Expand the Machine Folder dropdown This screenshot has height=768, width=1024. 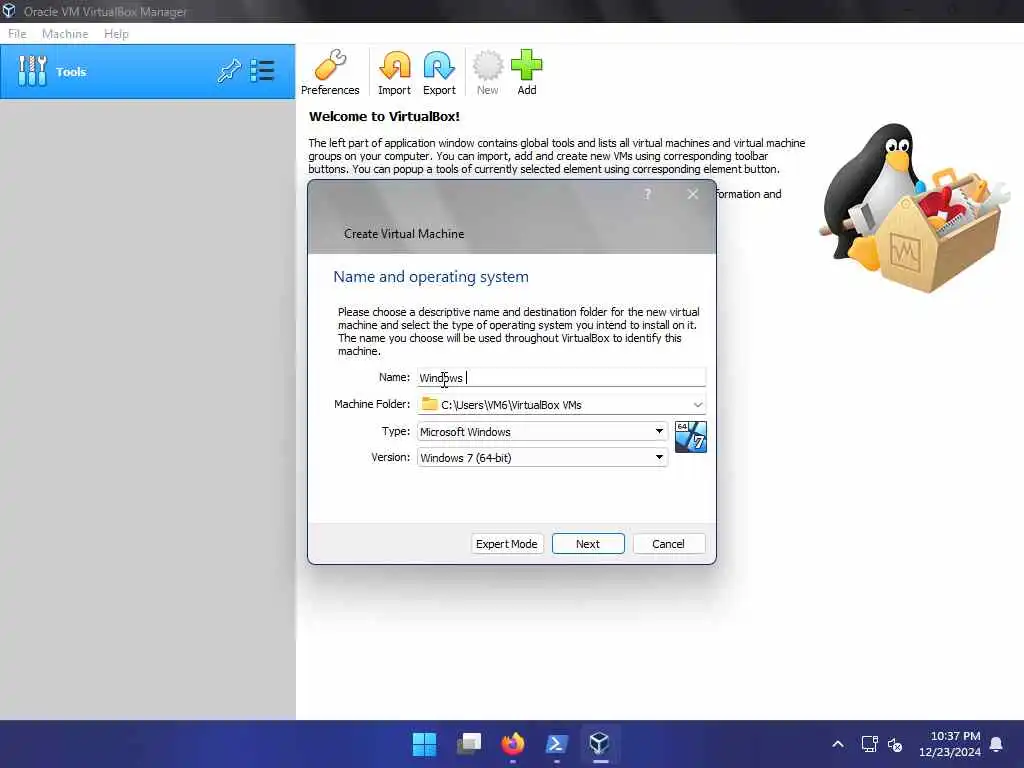point(698,405)
